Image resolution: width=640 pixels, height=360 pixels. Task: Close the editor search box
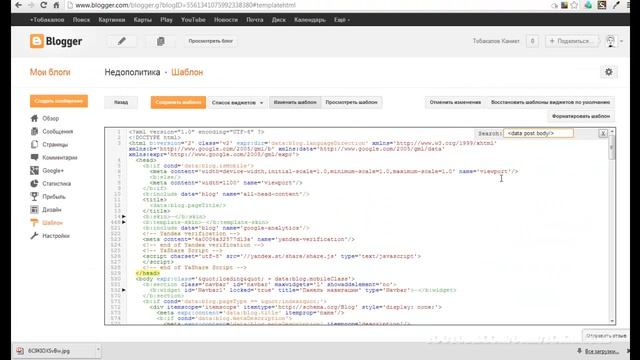[x=603, y=133]
